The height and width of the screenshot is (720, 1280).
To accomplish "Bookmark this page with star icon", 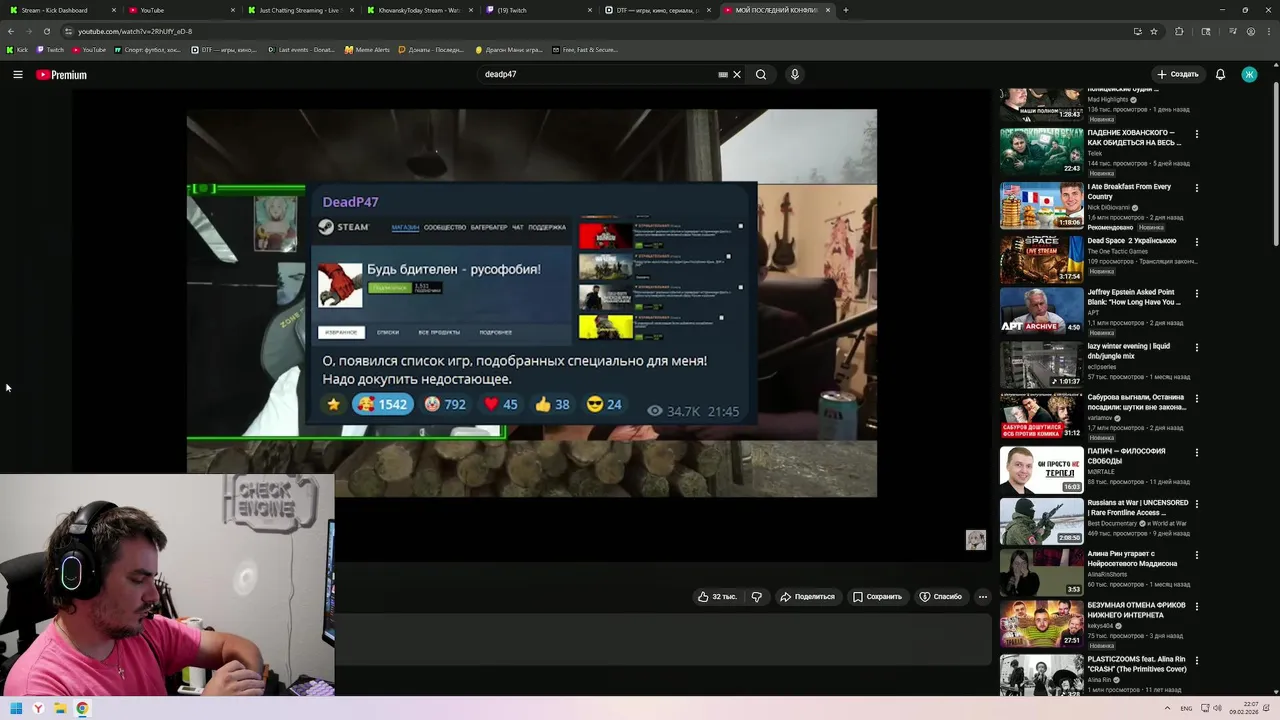I will coord(1154,31).
